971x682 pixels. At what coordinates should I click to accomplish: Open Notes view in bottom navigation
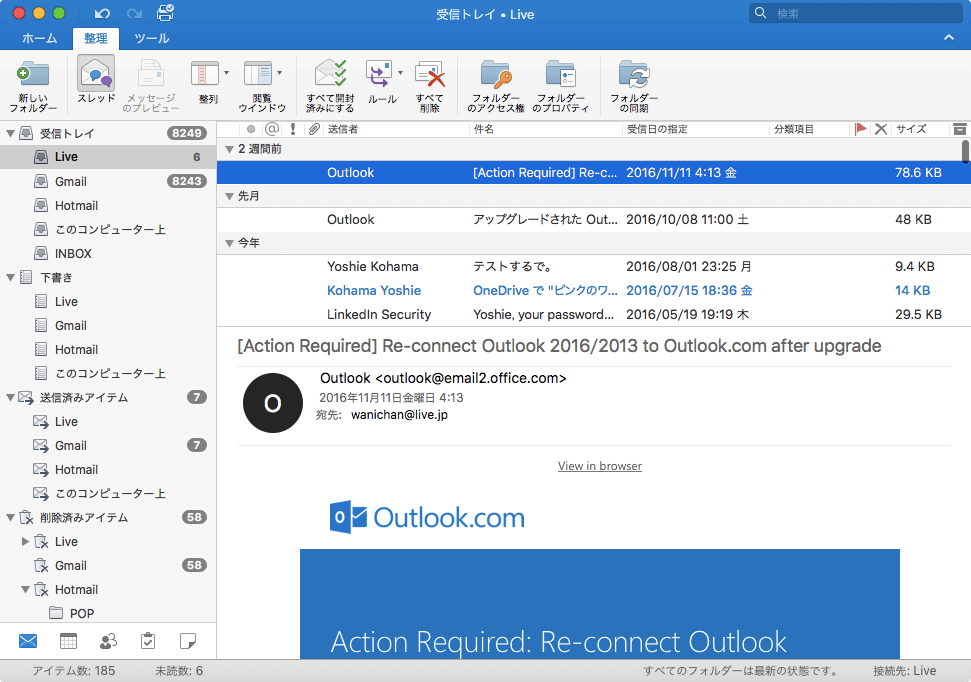click(x=188, y=641)
